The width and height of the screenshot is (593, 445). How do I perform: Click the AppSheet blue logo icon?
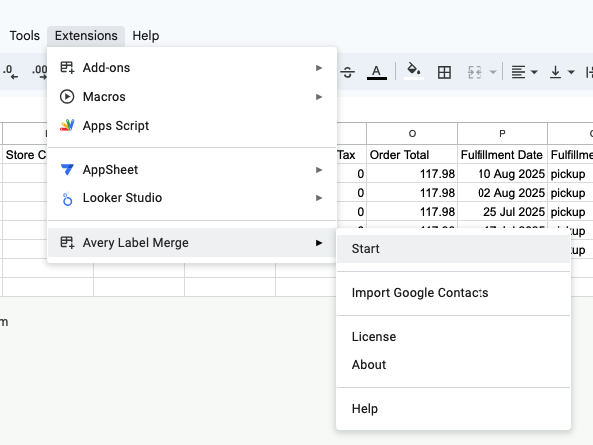click(x=67, y=170)
